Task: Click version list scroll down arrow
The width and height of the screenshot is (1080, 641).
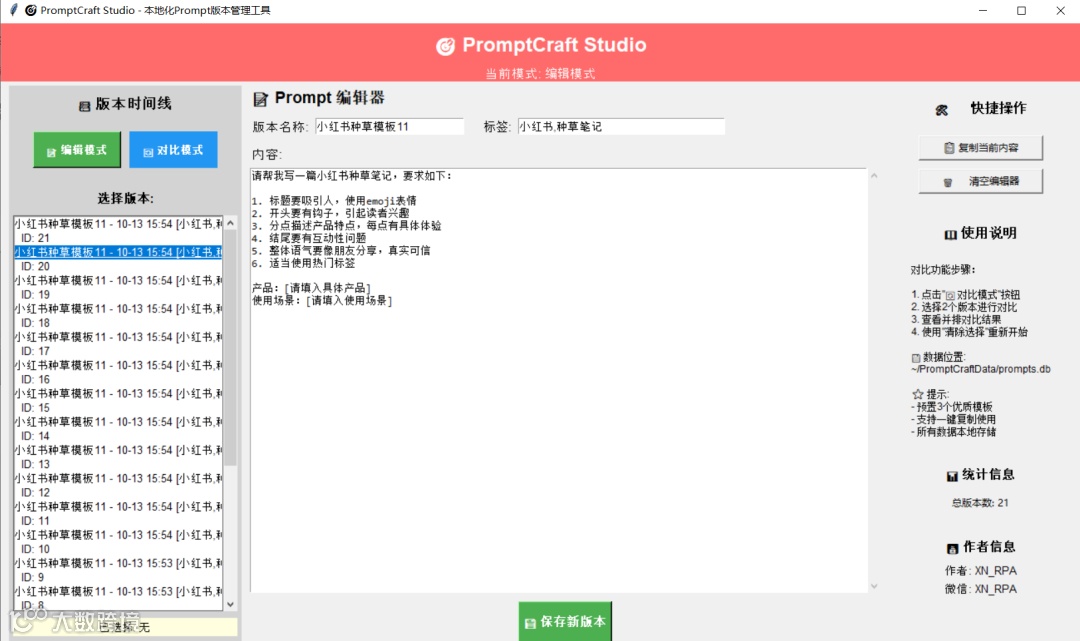Action: pyautogui.click(x=231, y=604)
